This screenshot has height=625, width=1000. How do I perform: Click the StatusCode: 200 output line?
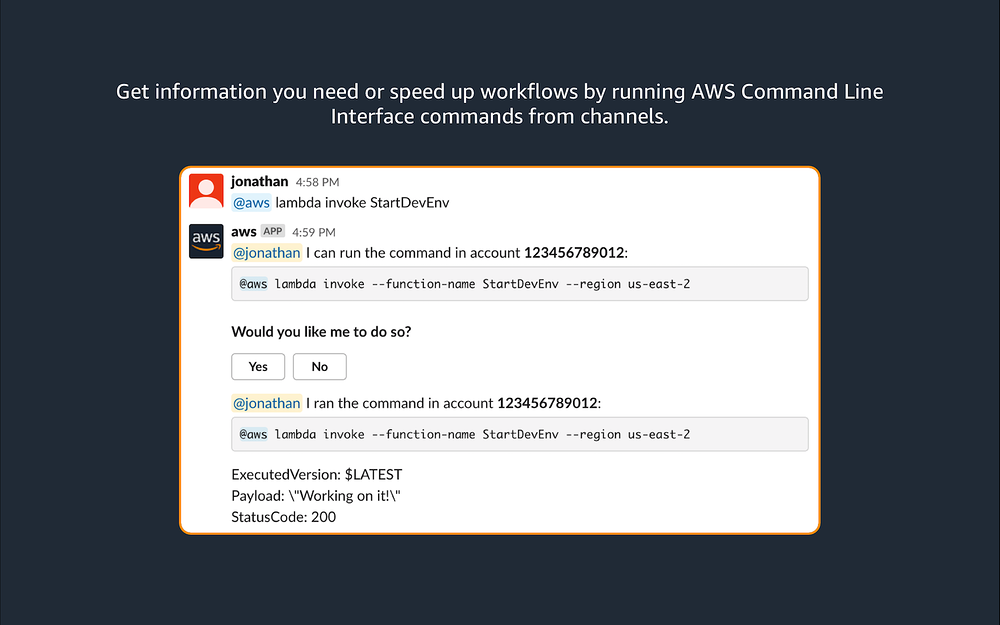284,517
